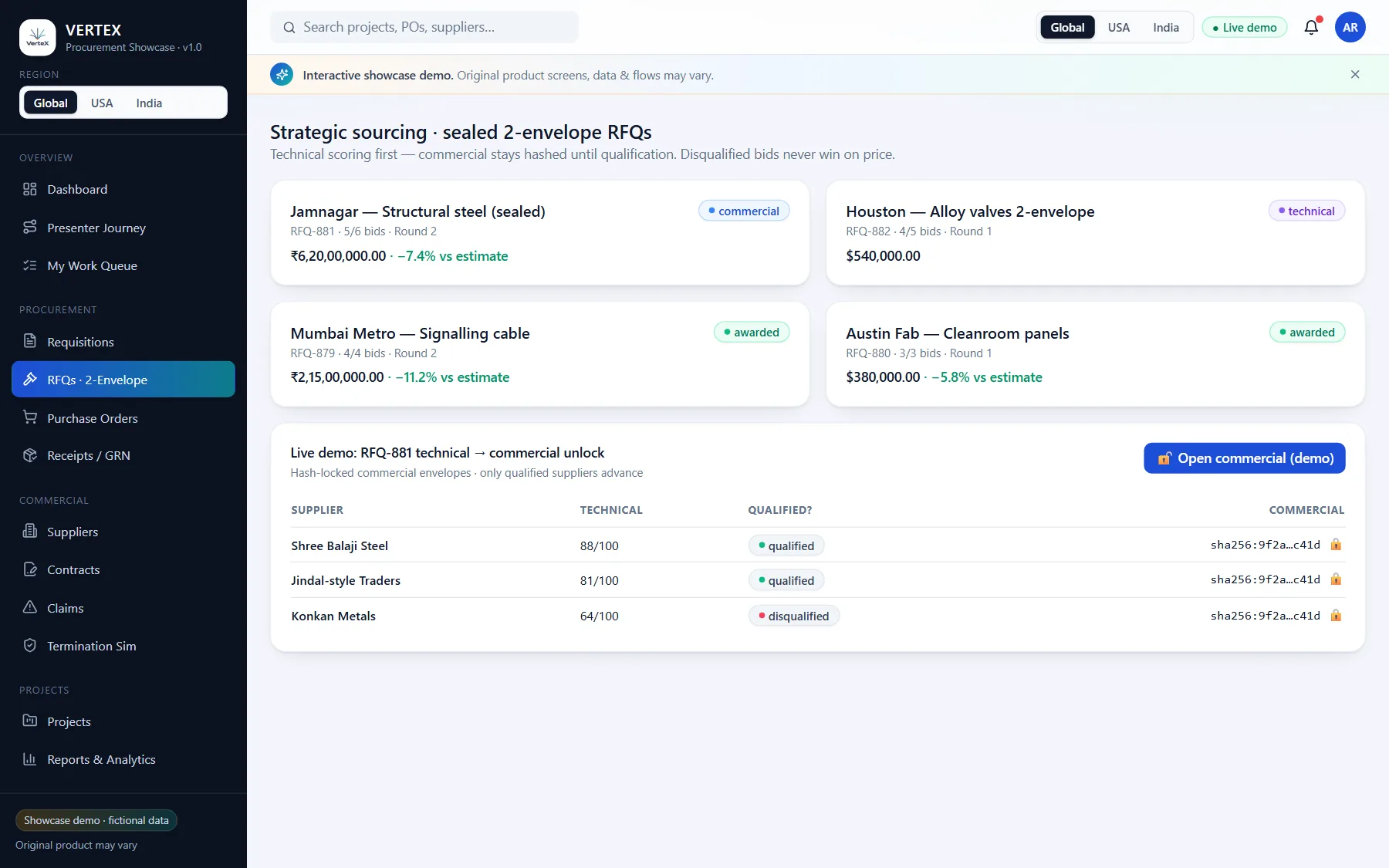Open Houston Alloy valves RFQ card
The width and height of the screenshot is (1389, 868).
1095,233
